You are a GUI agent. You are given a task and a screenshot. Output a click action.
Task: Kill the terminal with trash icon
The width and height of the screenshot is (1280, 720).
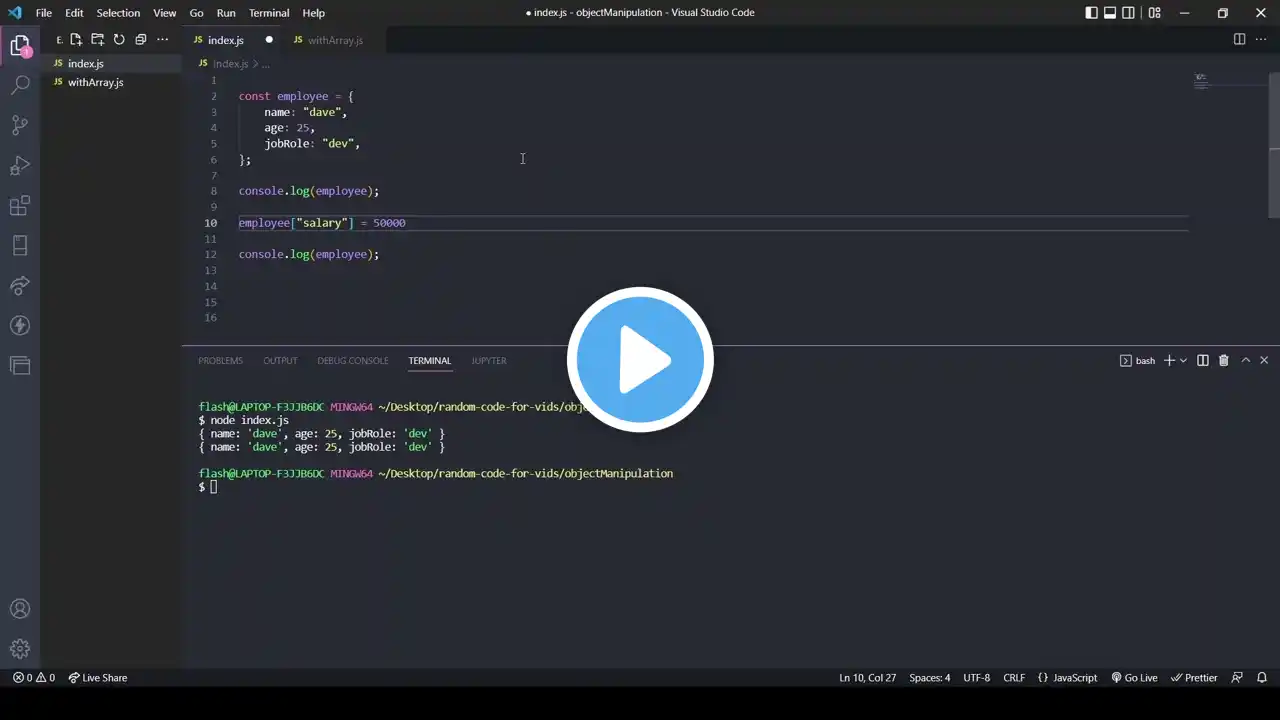click(1224, 361)
